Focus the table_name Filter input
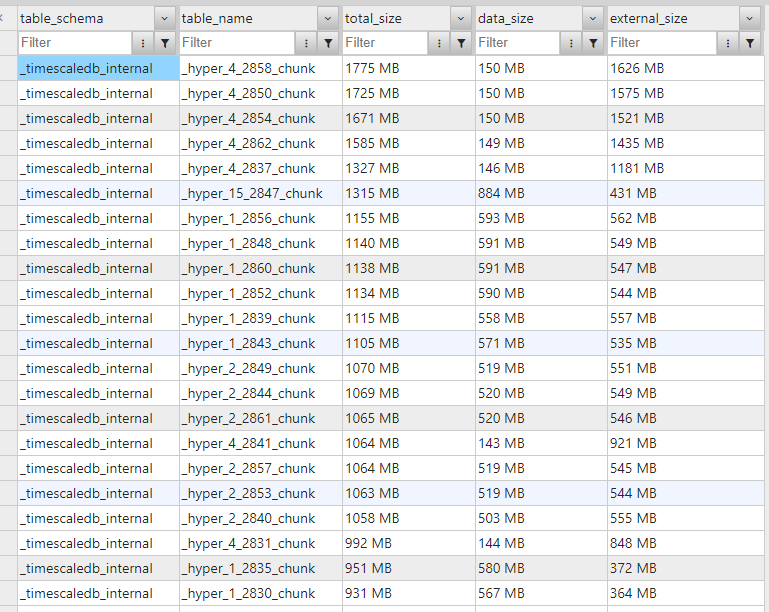This screenshot has height=612, width=769. point(237,43)
